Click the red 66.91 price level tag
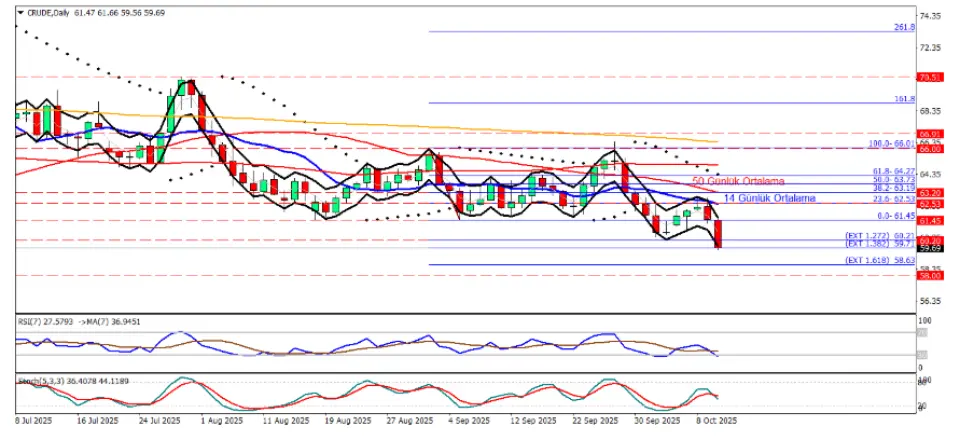The width and height of the screenshot is (960, 440). (931, 133)
